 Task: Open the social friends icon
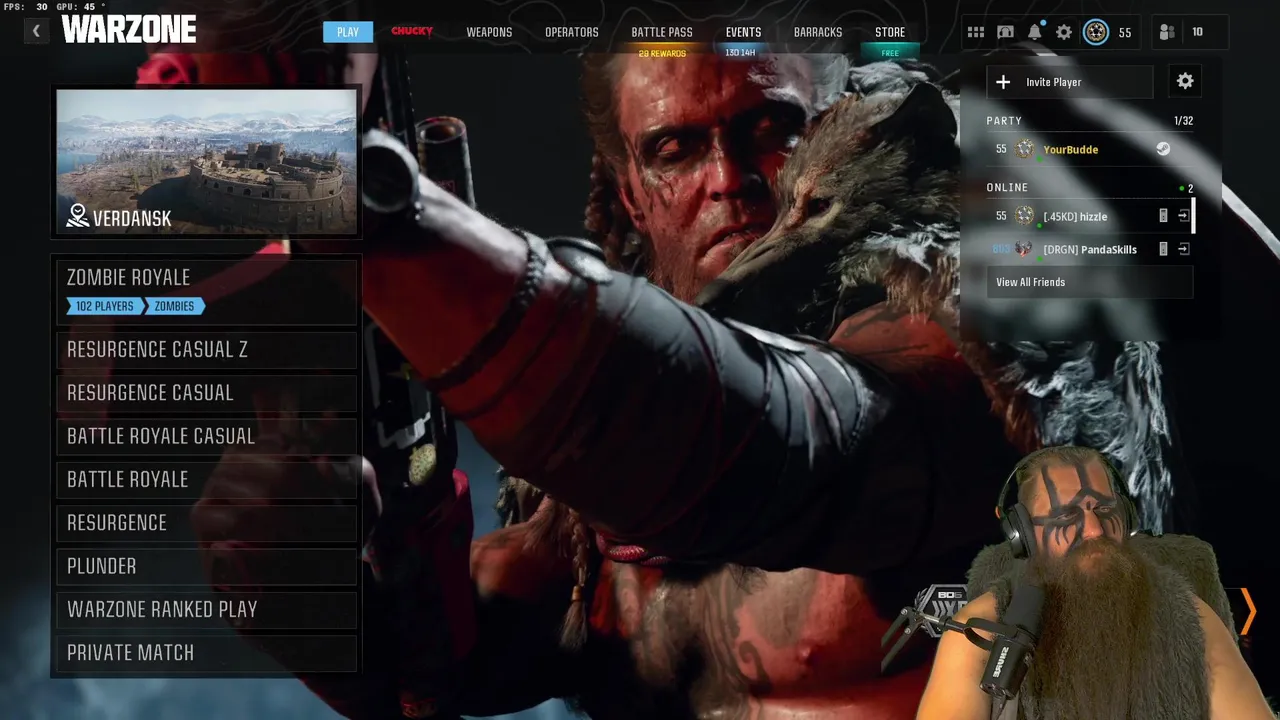click(x=1167, y=32)
